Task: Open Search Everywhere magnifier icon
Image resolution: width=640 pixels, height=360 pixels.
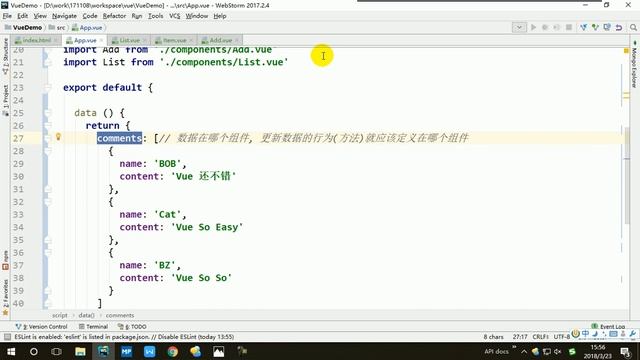Action: pos(633,27)
